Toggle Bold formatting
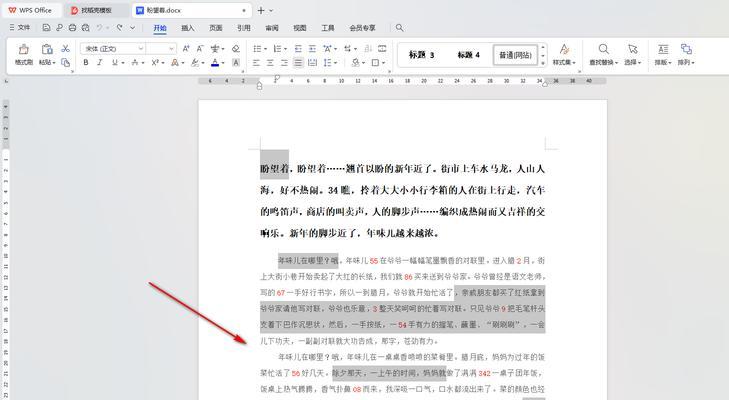 (x=86, y=62)
